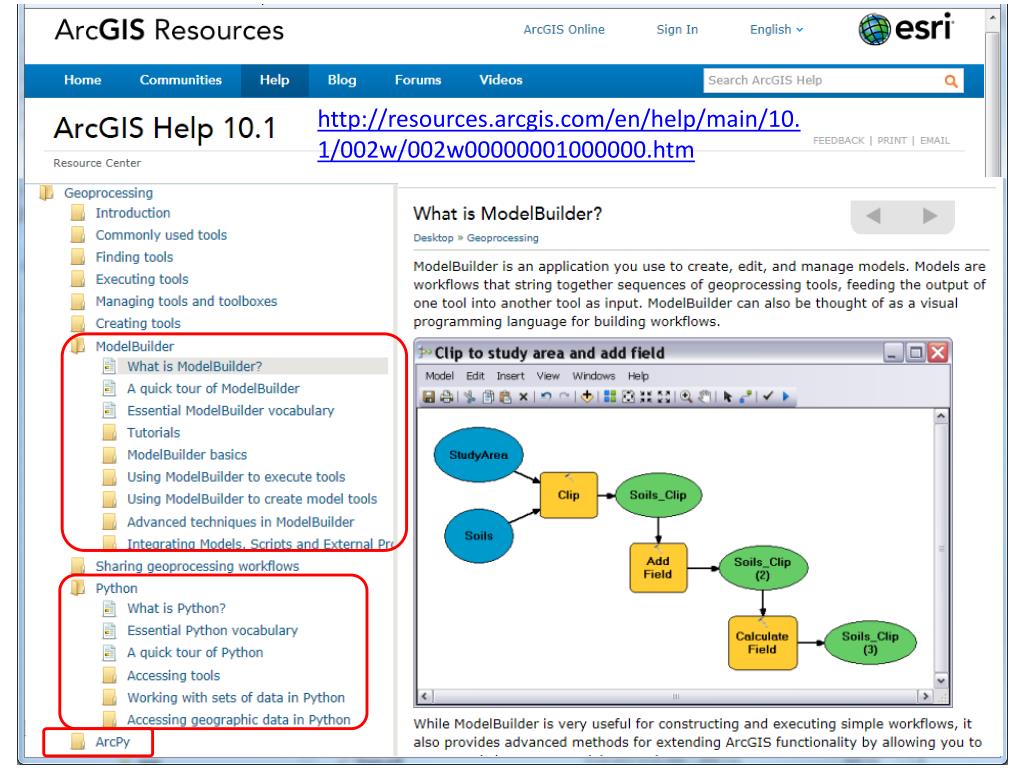Open the resources.arcgis.com help URL
Image resolution: width=1024 pixels, height=768 pixels.
click(x=558, y=135)
